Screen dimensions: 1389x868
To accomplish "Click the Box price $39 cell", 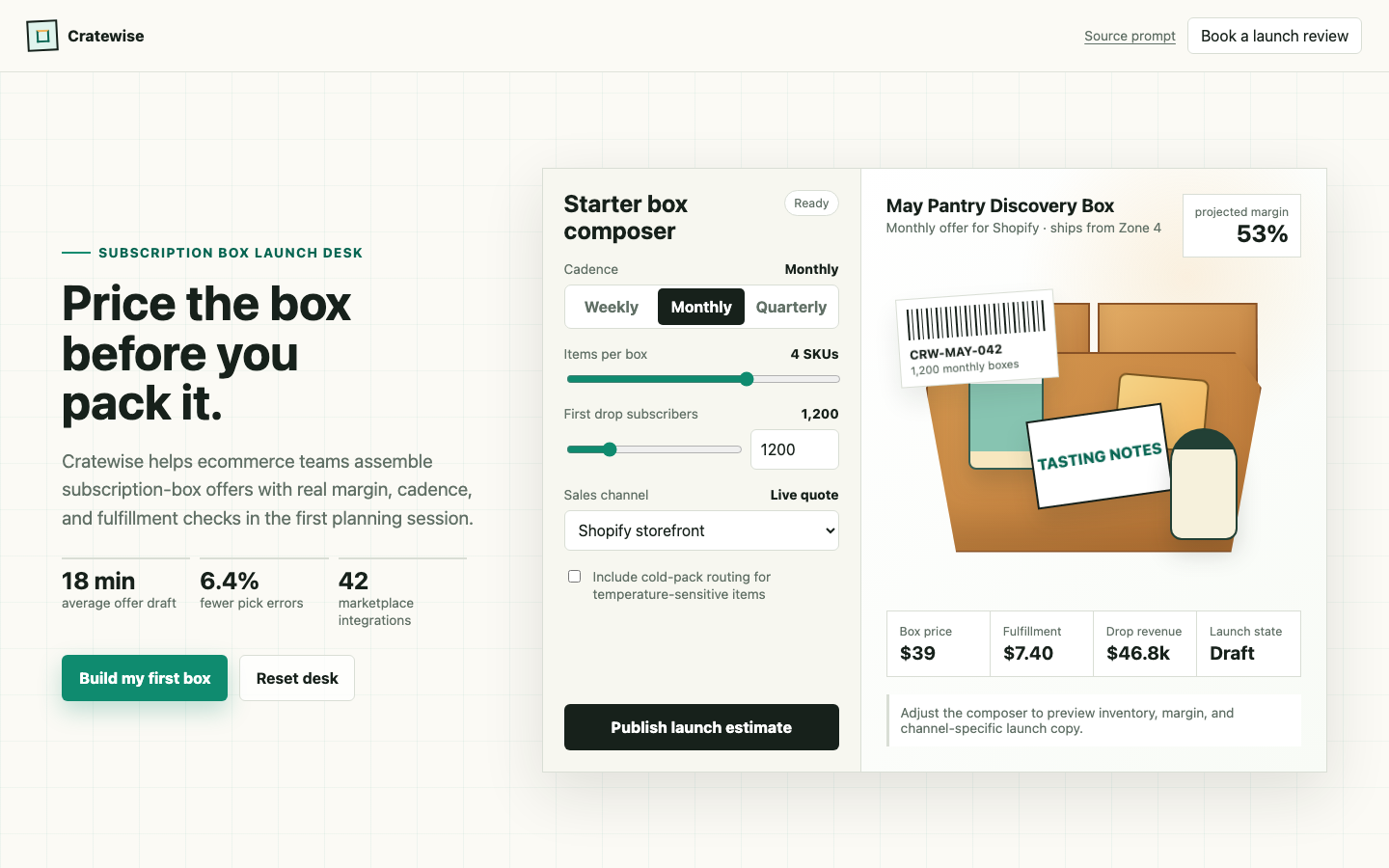I will point(939,643).
